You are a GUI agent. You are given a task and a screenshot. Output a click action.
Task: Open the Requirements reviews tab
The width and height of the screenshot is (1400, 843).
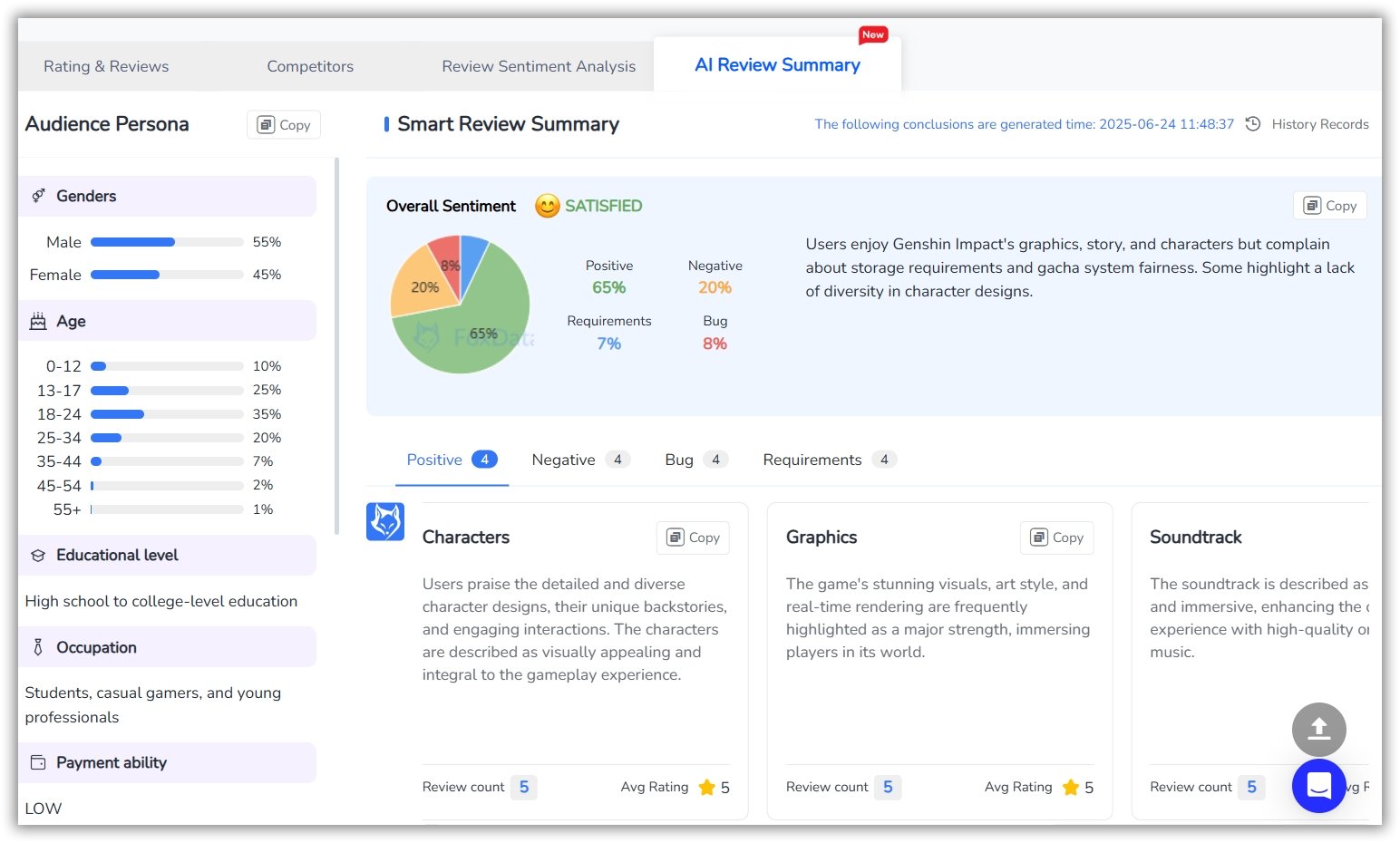point(830,460)
